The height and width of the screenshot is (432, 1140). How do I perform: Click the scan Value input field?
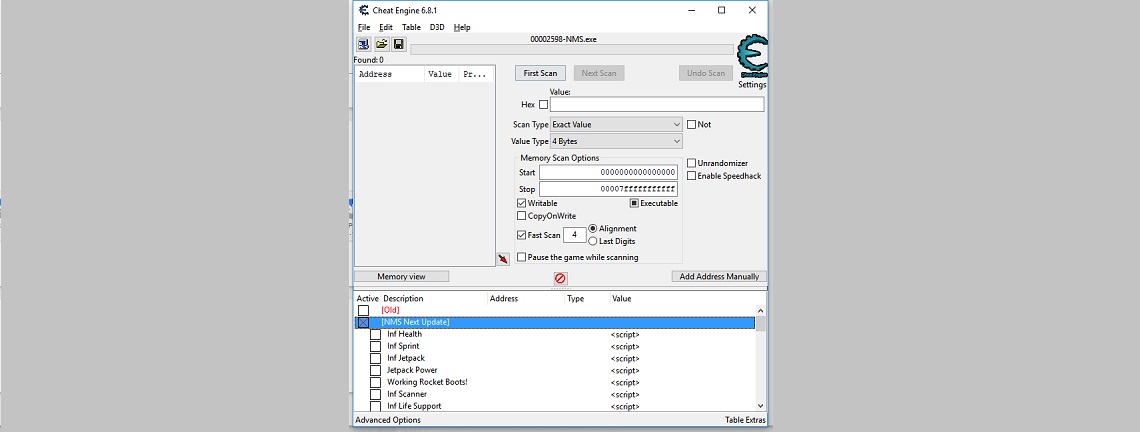point(657,105)
